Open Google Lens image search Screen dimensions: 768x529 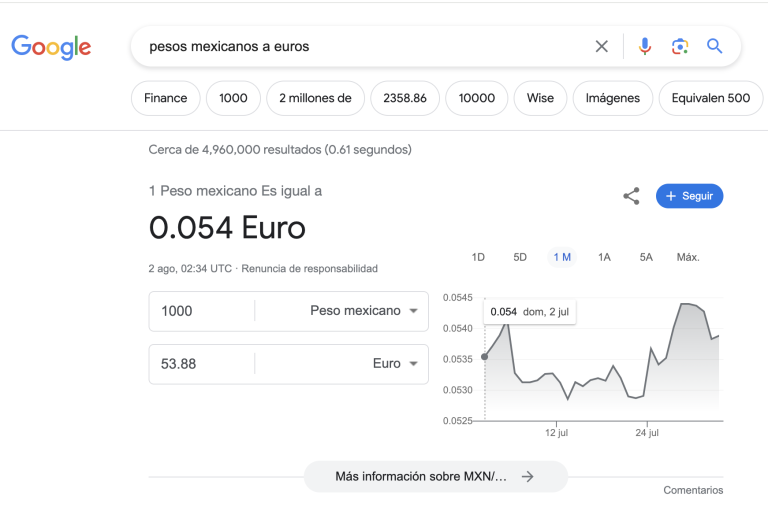(x=680, y=46)
